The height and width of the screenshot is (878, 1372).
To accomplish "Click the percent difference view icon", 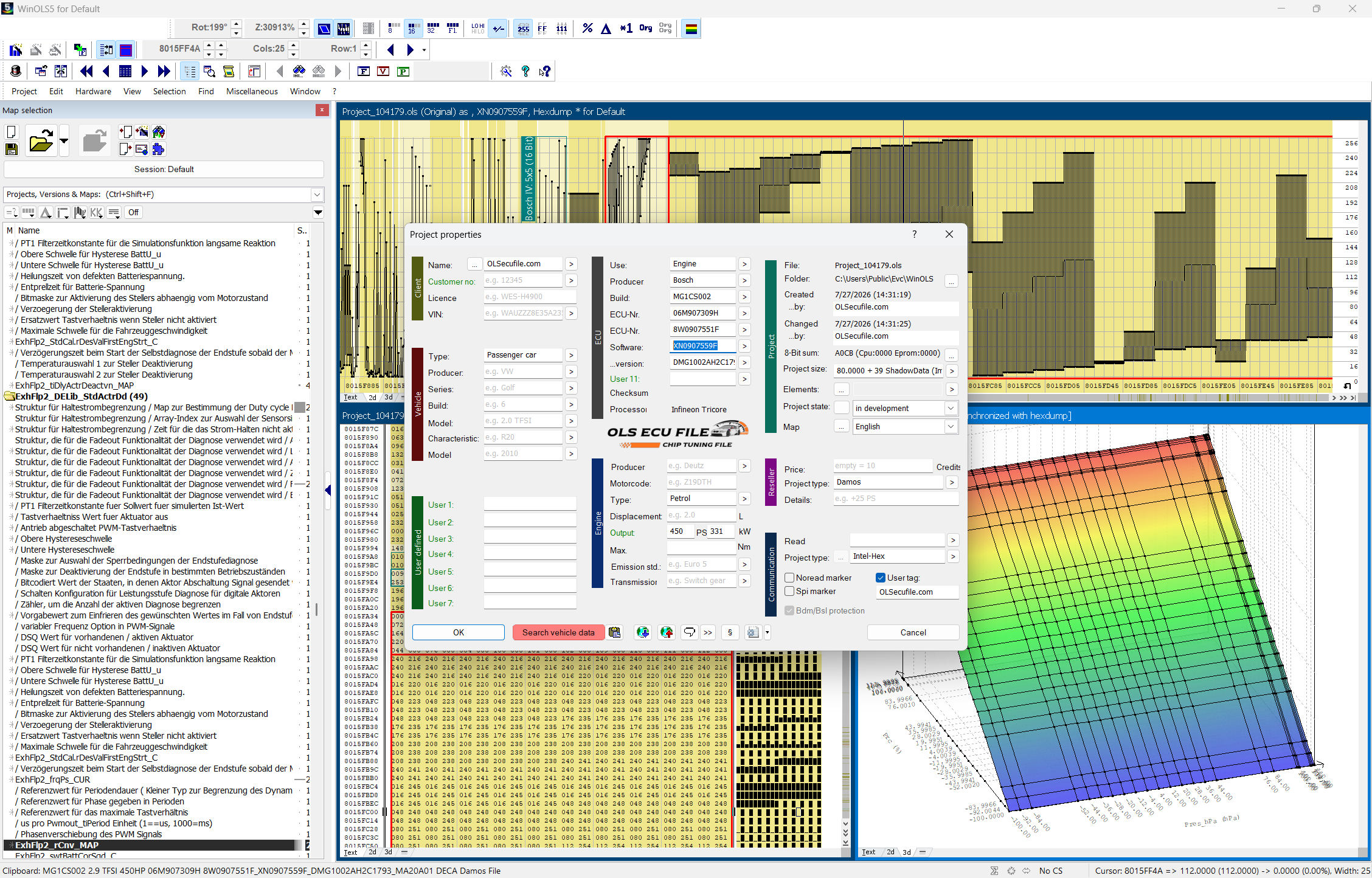I will (x=587, y=28).
